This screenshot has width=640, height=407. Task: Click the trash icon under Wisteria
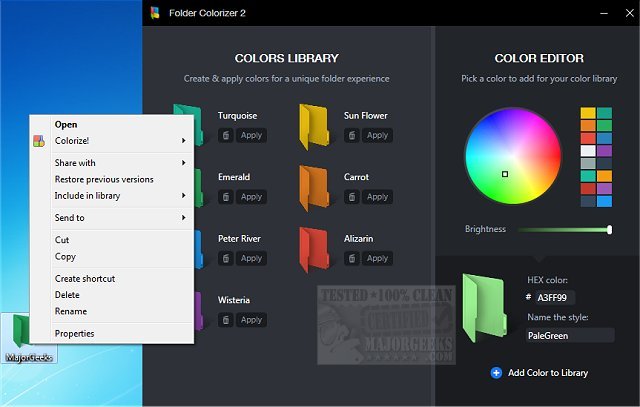[x=226, y=320]
